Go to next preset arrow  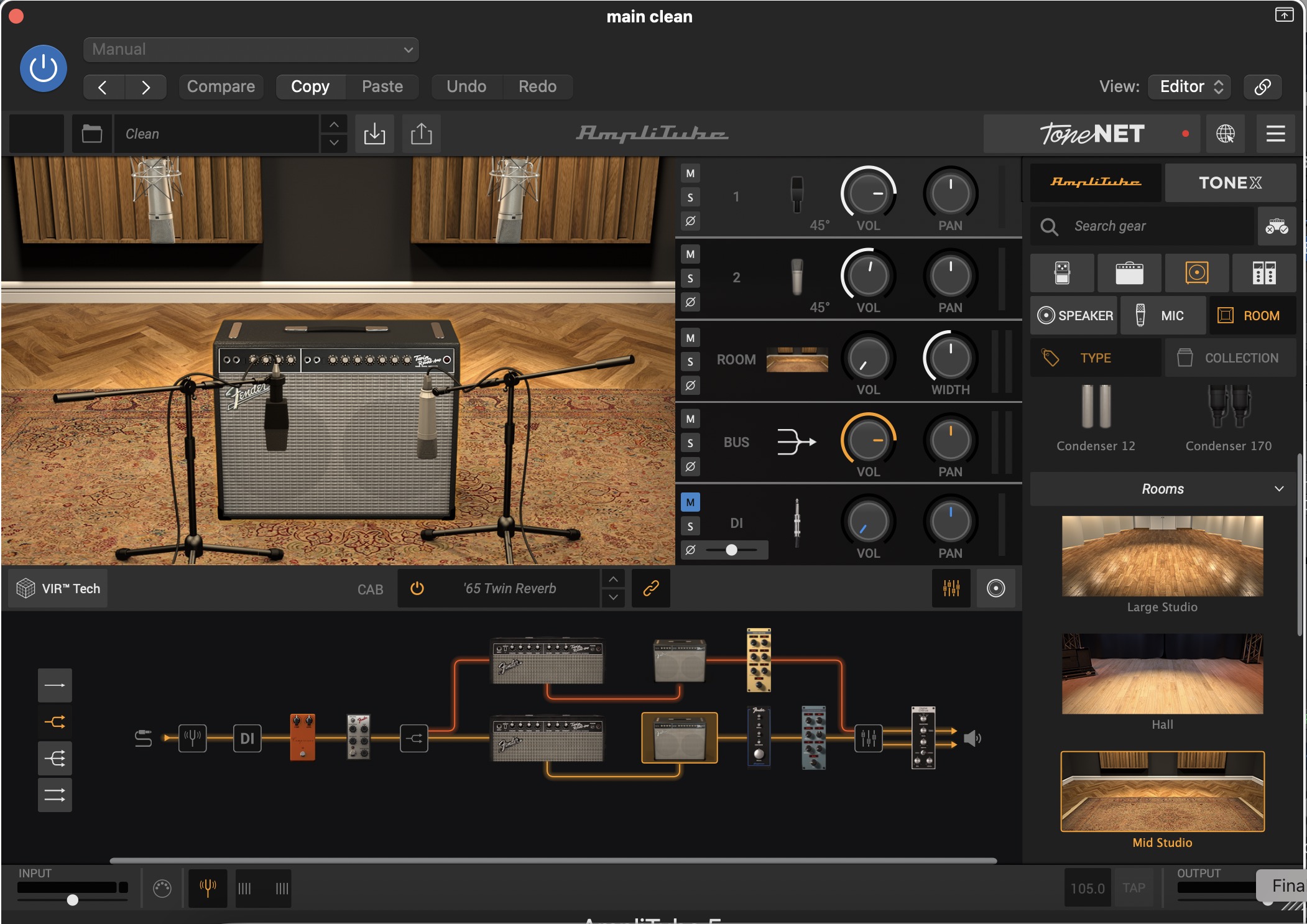pos(145,87)
